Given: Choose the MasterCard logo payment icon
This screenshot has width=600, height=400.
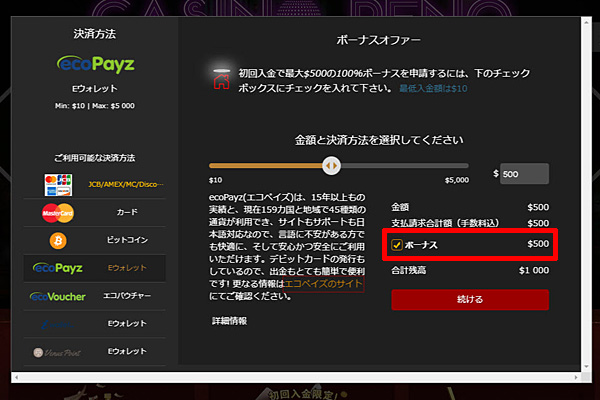Looking at the screenshot, I should pos(58,213).
